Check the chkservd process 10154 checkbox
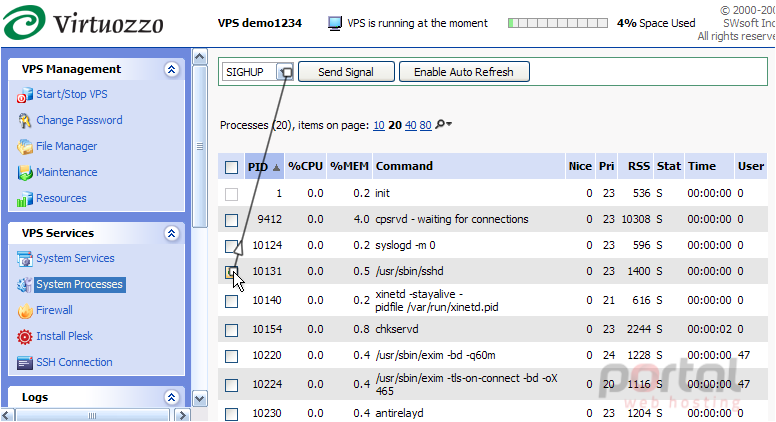 coord(231,330)
